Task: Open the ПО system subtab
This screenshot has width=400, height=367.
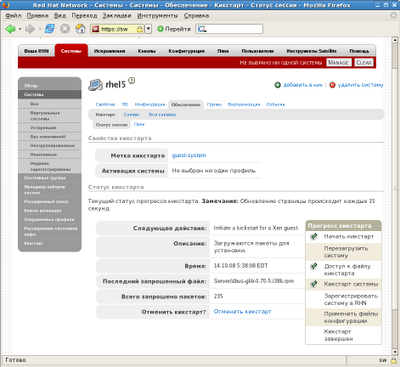Action: pyautogui.click(x=125, y=104)
